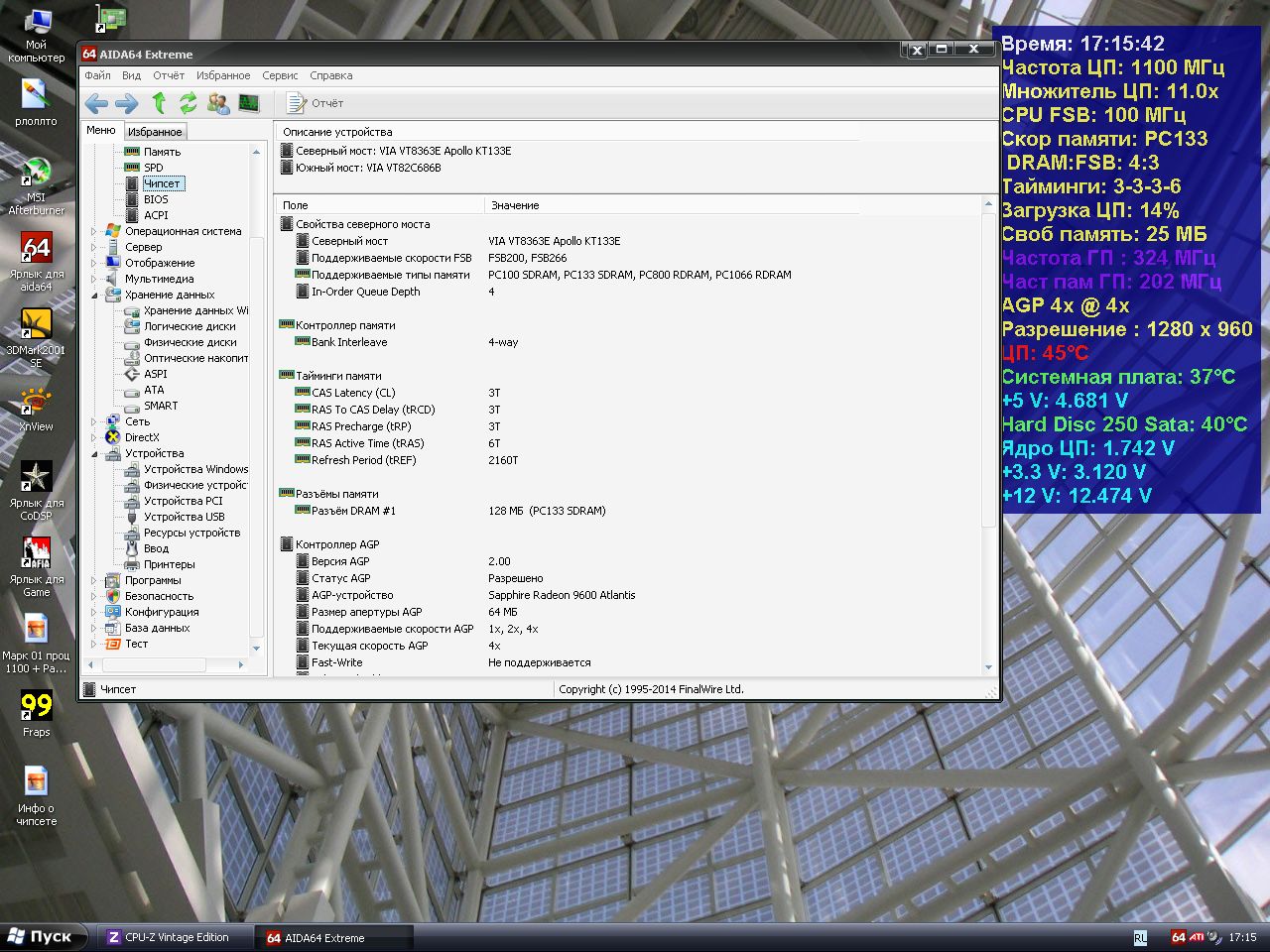The image size is (1270, 952).
Task: Click the Пуск start button
Action: [43, 937]
